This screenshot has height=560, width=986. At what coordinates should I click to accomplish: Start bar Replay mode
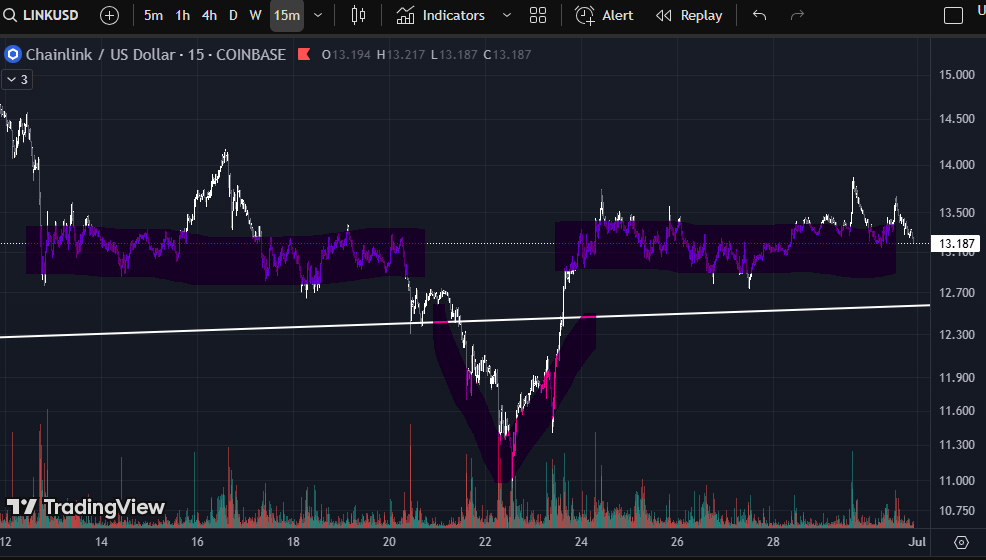point(689,15)
